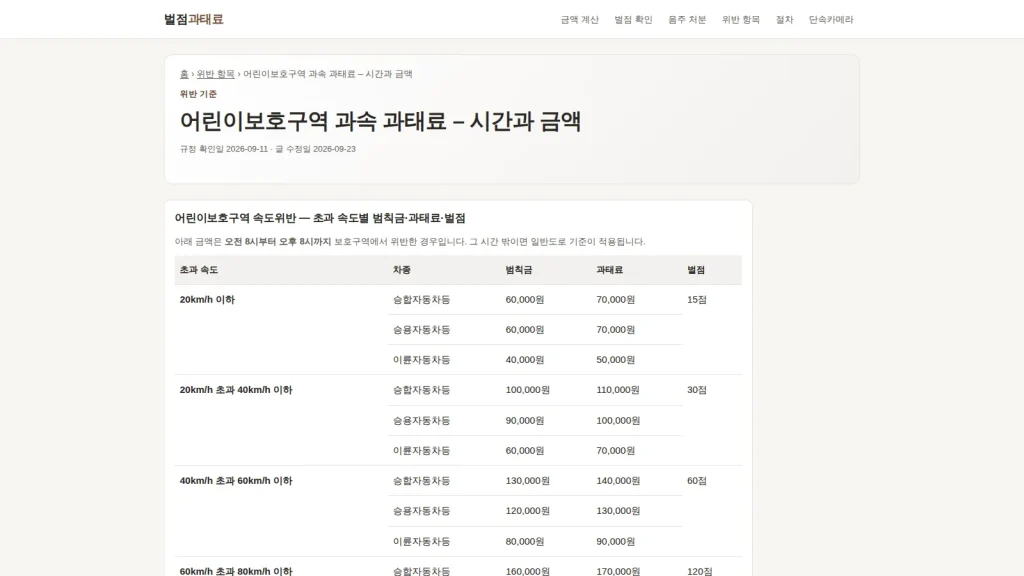
Task: Open the 벌점과태료 site logo
Action: pos(193,20)
